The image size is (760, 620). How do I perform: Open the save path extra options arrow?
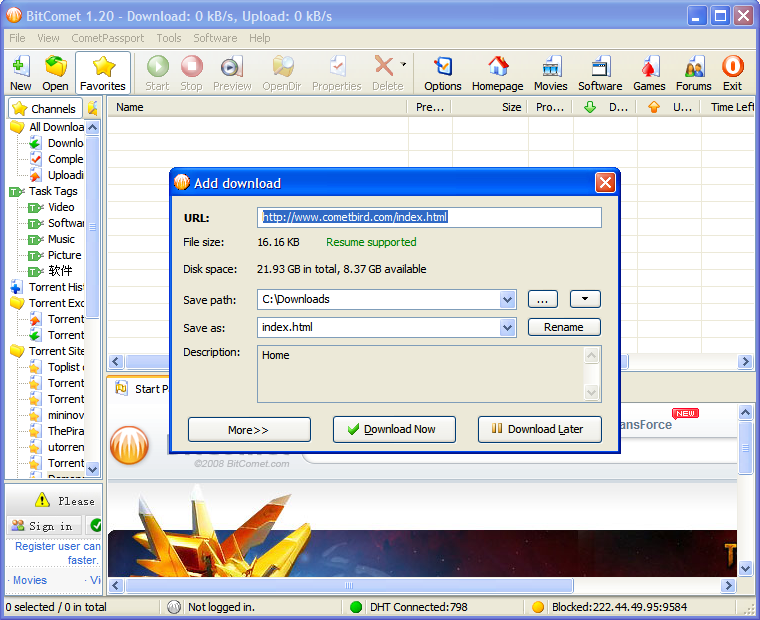click(x=585, y=299)
